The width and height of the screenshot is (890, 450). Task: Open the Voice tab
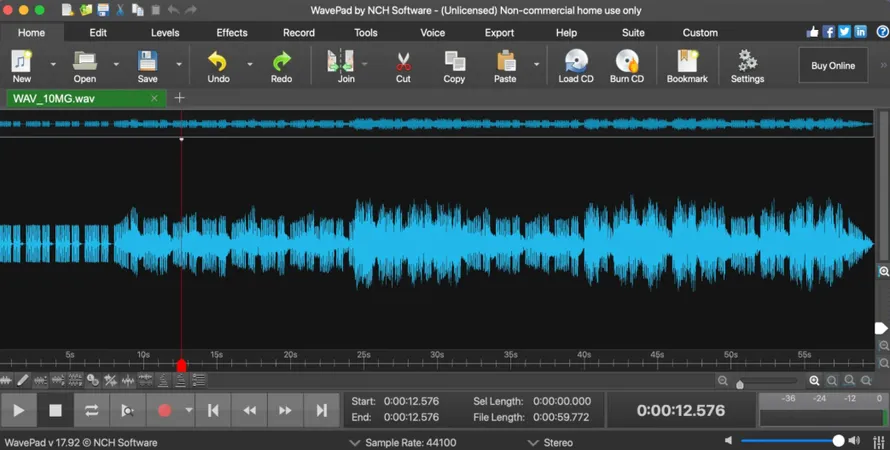pos(433,32)
